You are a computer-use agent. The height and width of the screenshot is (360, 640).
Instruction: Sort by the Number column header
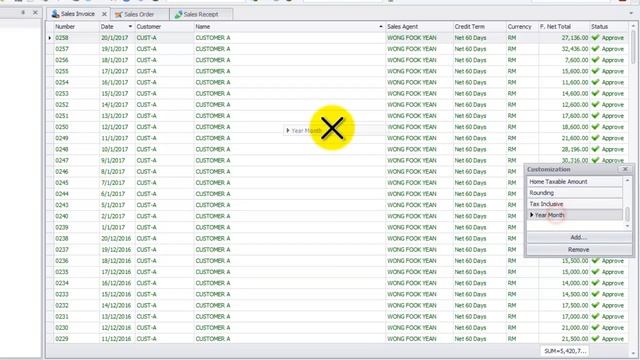[76, 27]
